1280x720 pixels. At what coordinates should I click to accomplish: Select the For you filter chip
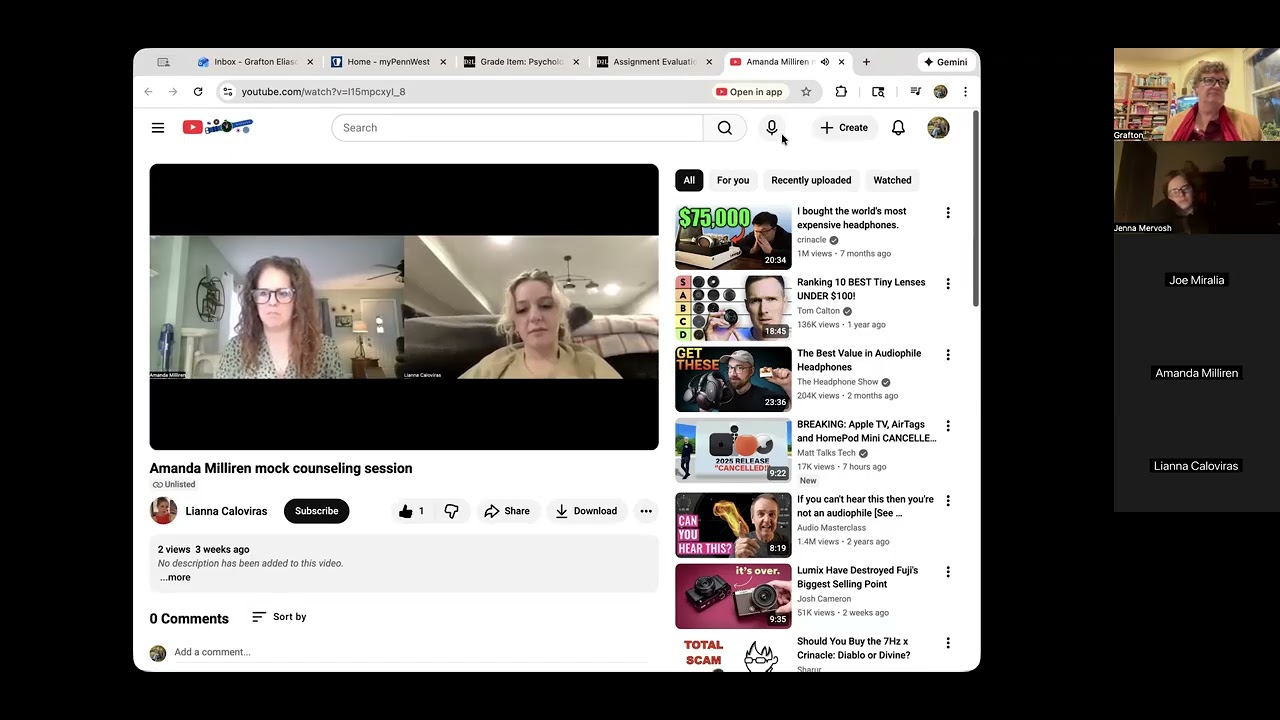pyautogui.click(x=733, y=180)
